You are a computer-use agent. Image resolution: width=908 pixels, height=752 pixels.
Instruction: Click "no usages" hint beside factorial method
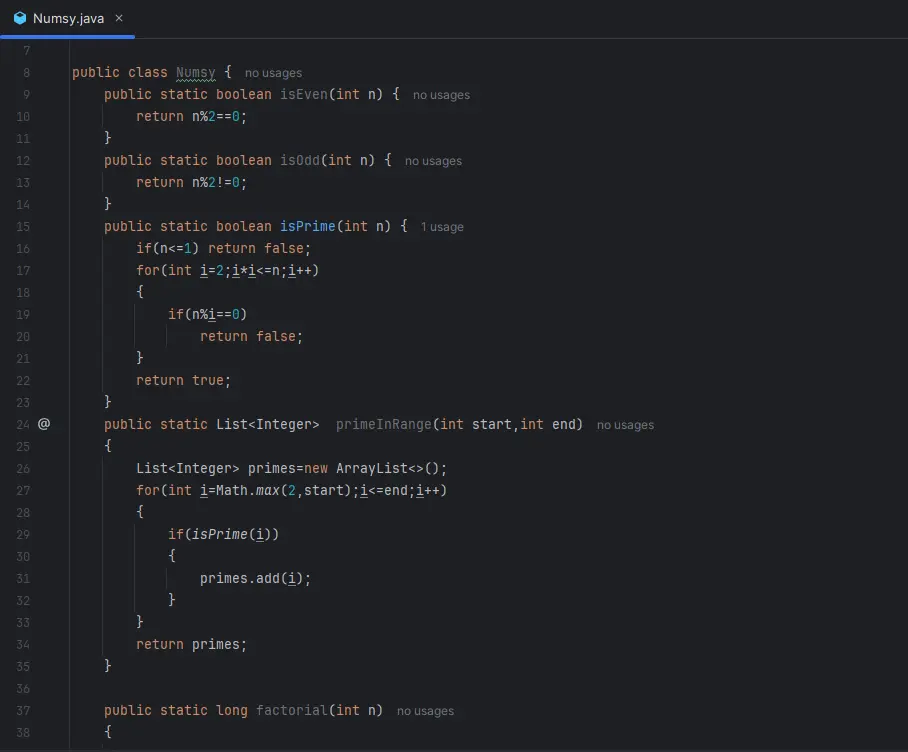tap(425, 711)
